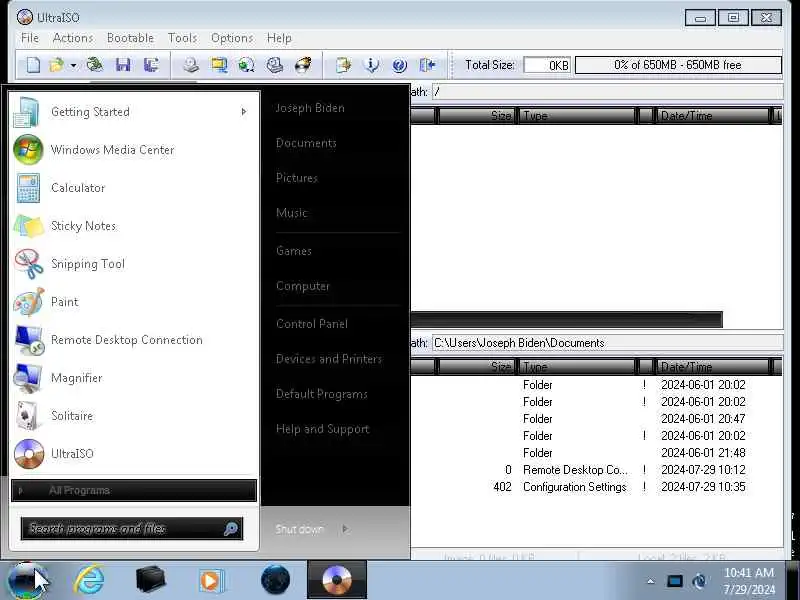Click the Convert toolbar icon with green arrow
The image size is (800, 600).
246,65
